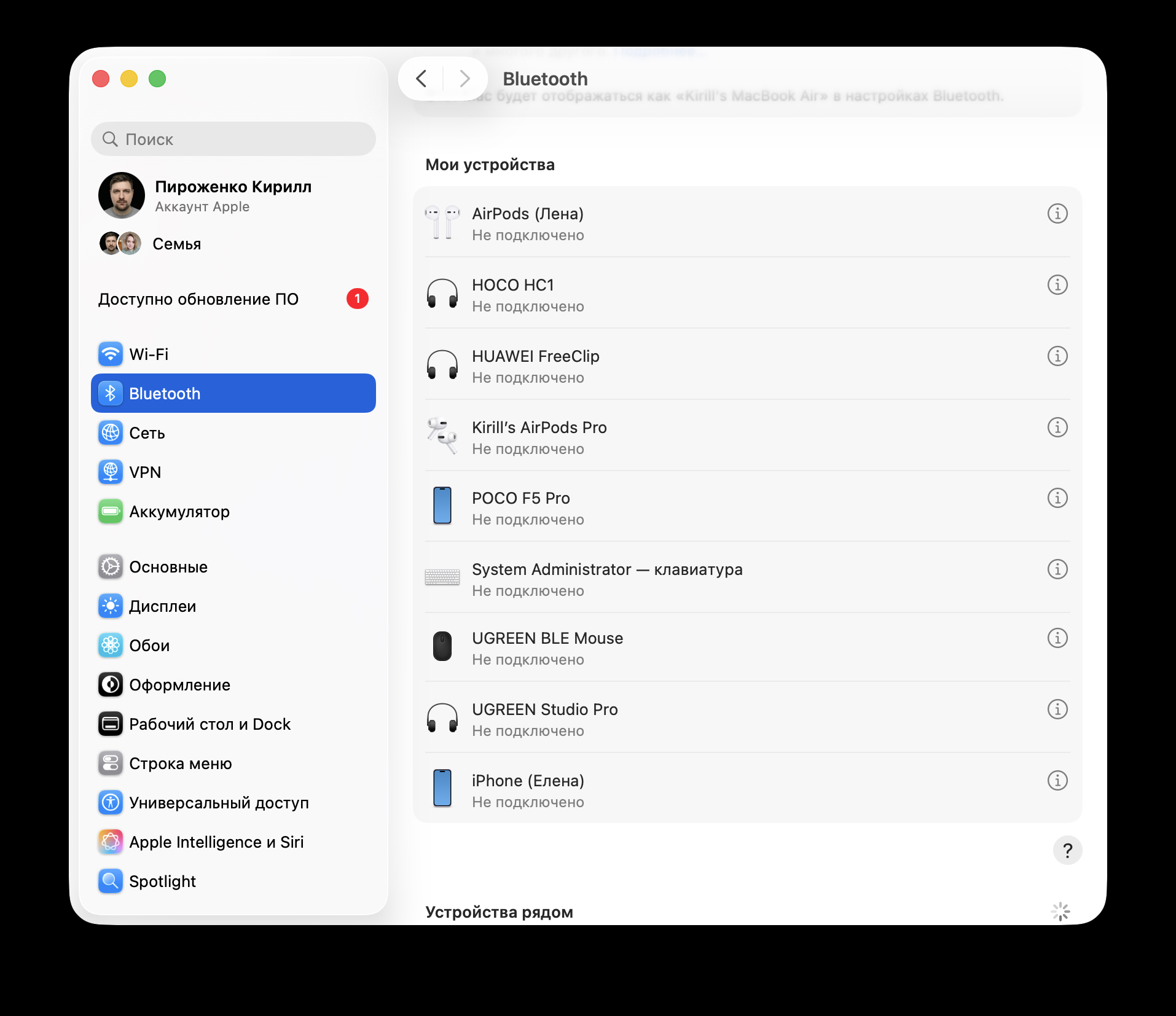Click the magnifier icon in search field
This screenshot has height=1016, width=1176.
tap(110, 139)
